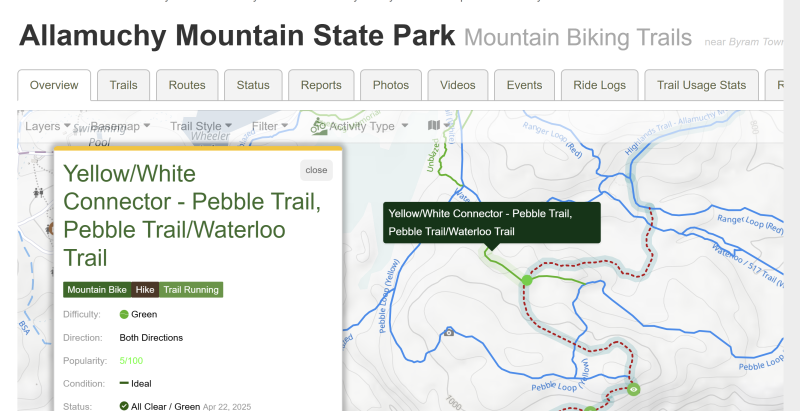The image size is (800, 411).
Task: Click the green trail junction dot
Action: coord(527,280)
